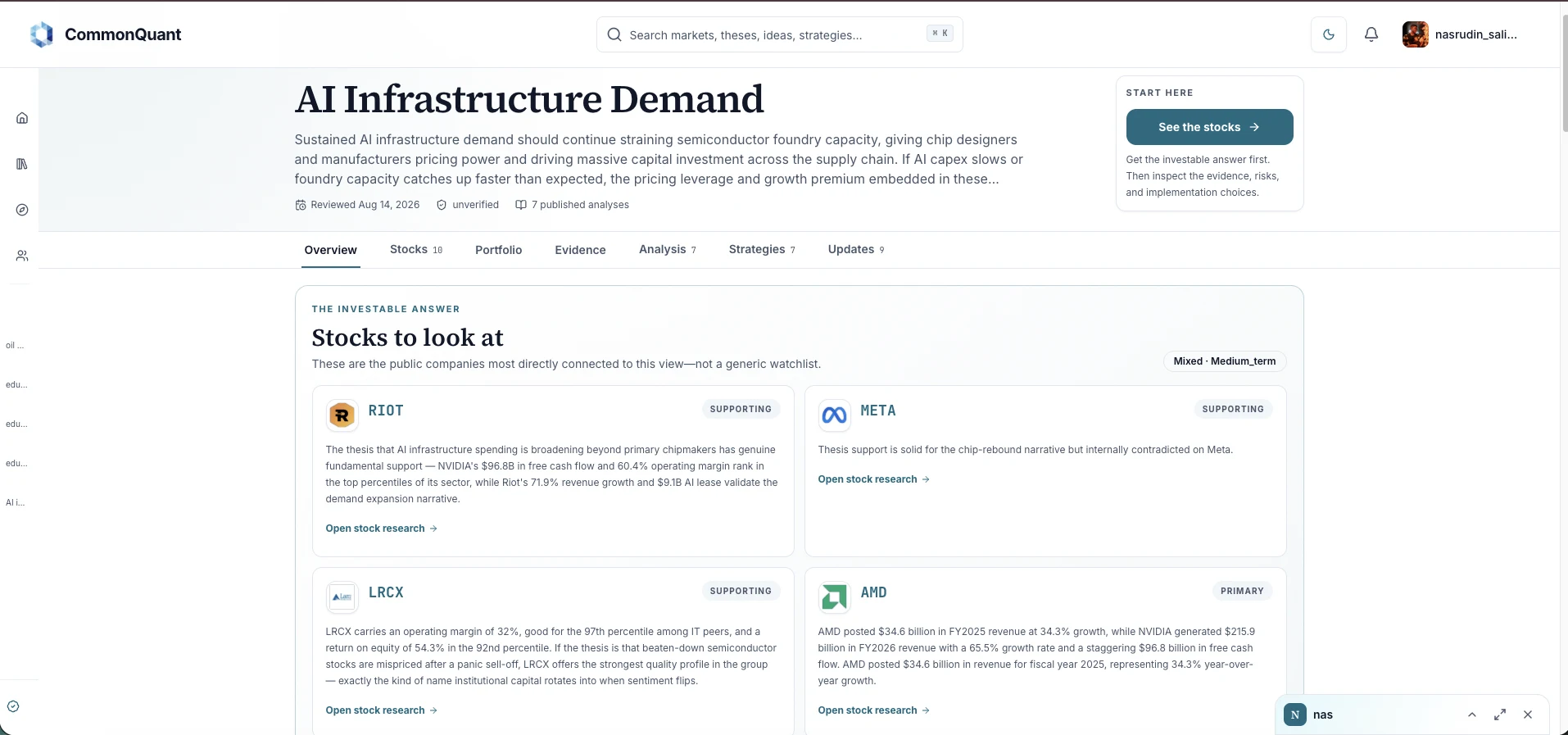Select the Overview tab
The height and width of the screenshot is (735, 1568).
(331, 250)
